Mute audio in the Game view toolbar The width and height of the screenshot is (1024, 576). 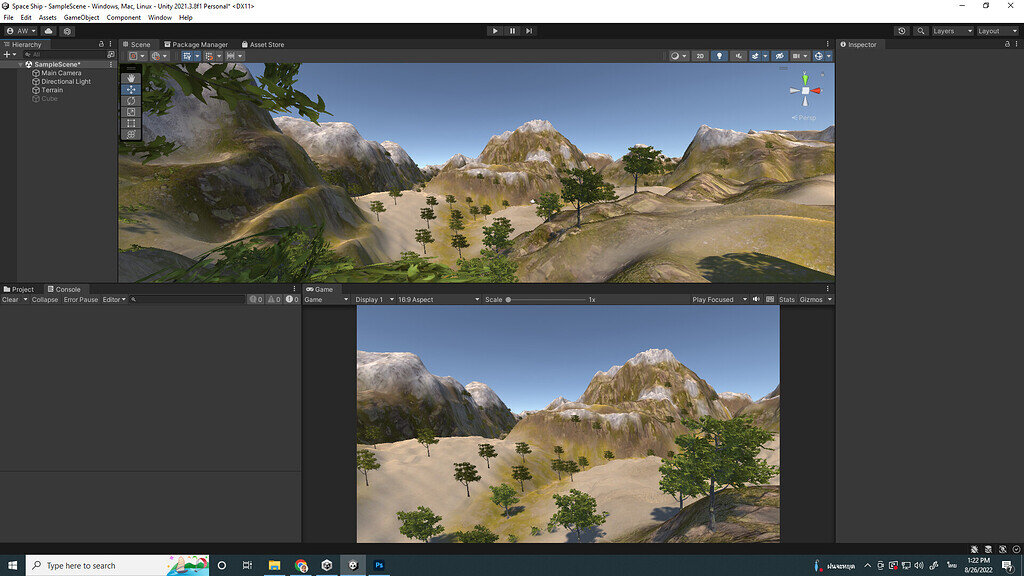click(x=757, y=298)
